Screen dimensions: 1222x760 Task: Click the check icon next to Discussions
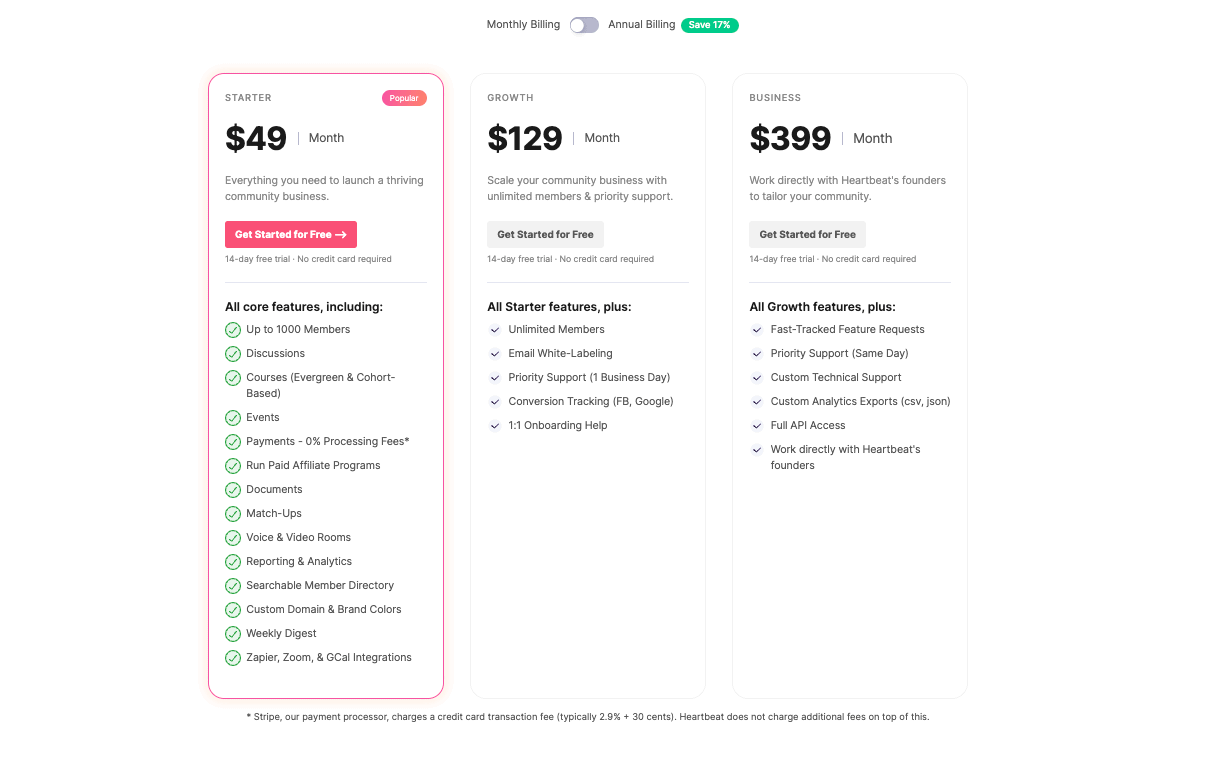[233, 354]
